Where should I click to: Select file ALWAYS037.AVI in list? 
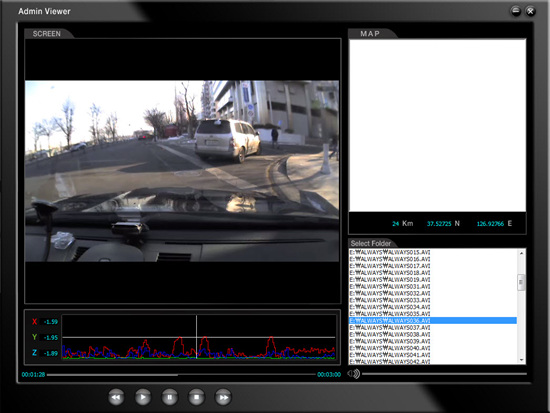click(390, 327)
